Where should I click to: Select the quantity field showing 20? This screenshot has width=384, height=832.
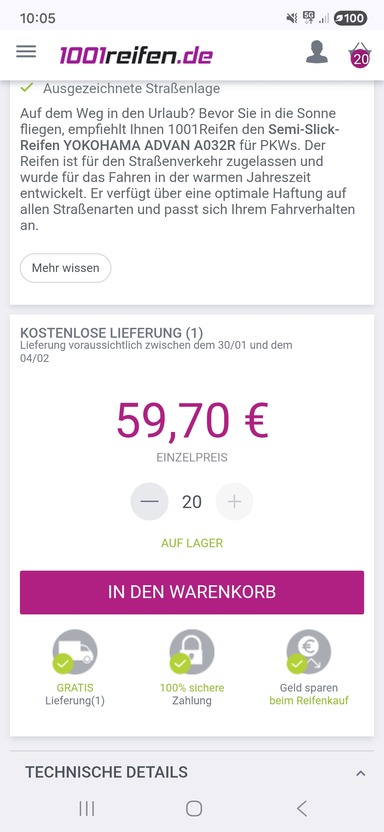tap(191, 502)
